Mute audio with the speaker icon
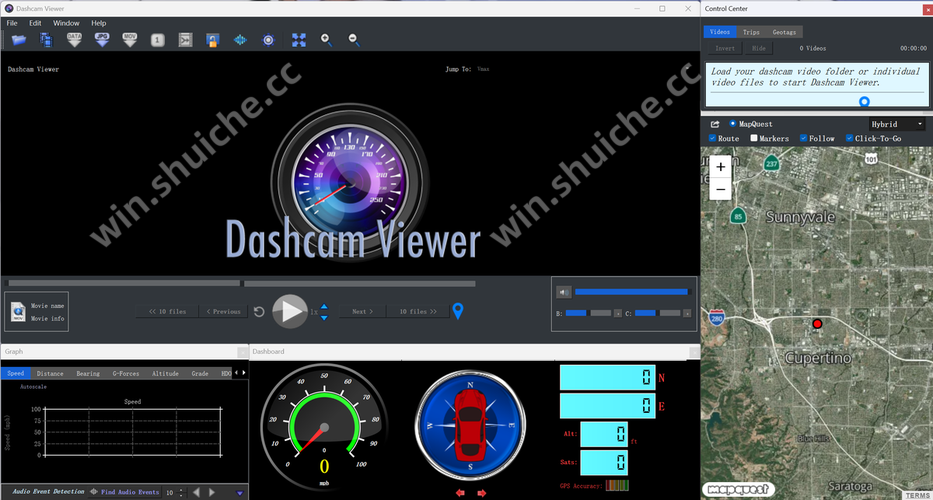933x500 pixels. coord(563,292)
